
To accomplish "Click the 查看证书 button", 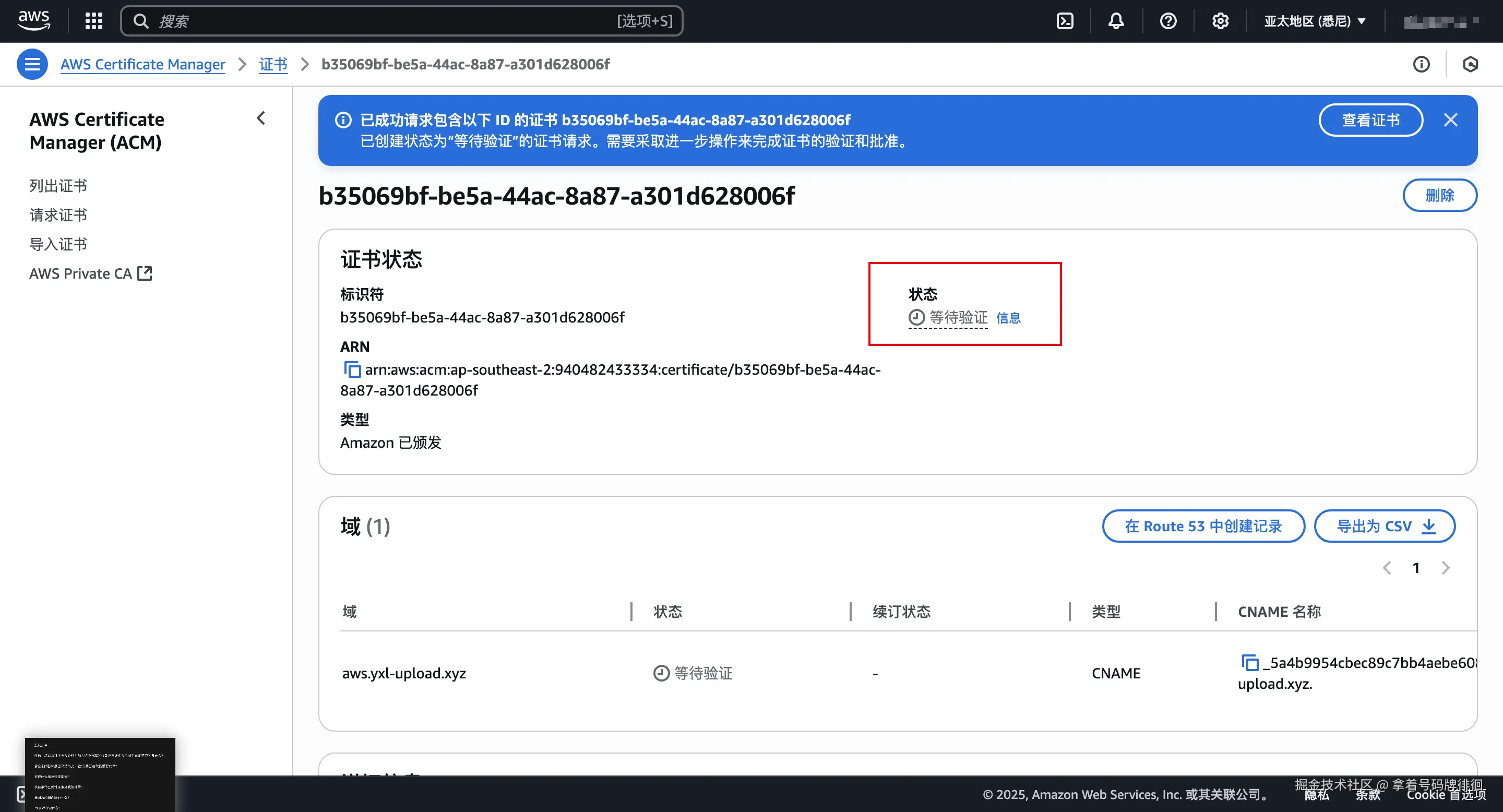I will (x=1370, y=120).
